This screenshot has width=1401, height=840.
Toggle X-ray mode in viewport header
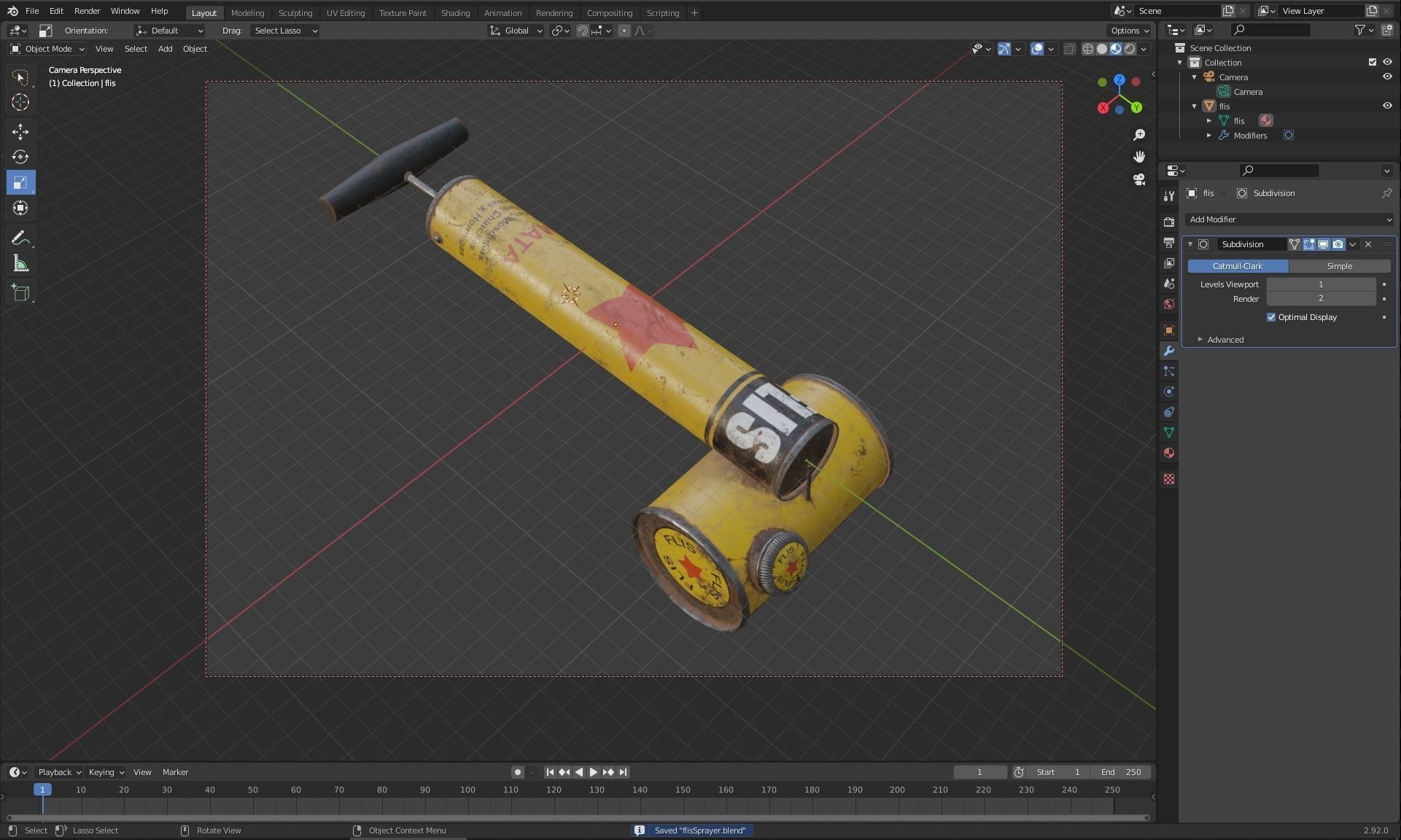[1069, 49]
